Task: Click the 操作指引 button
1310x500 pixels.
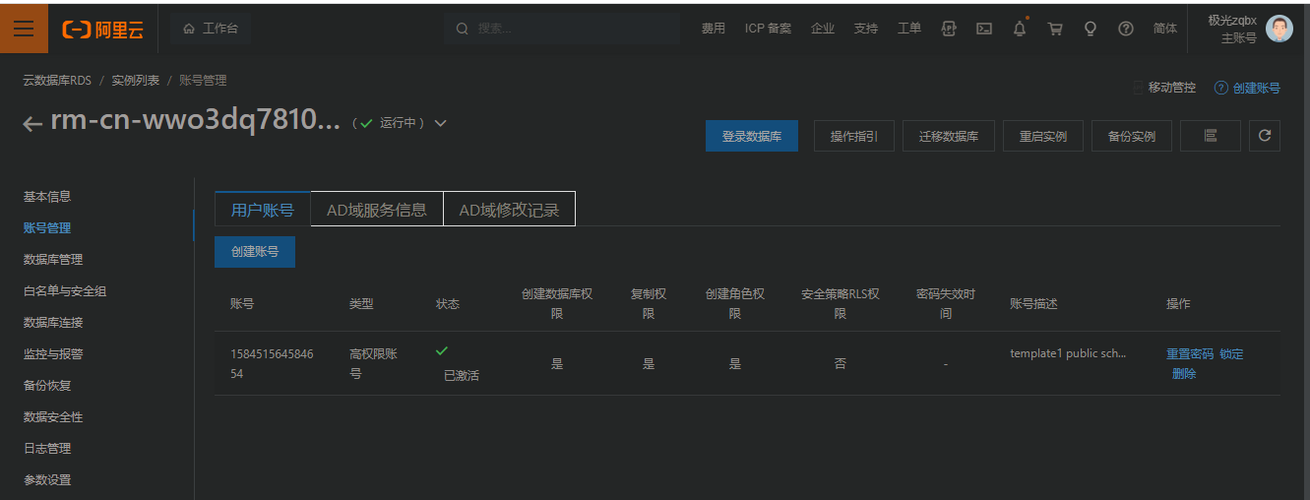Action: [854, 136]
